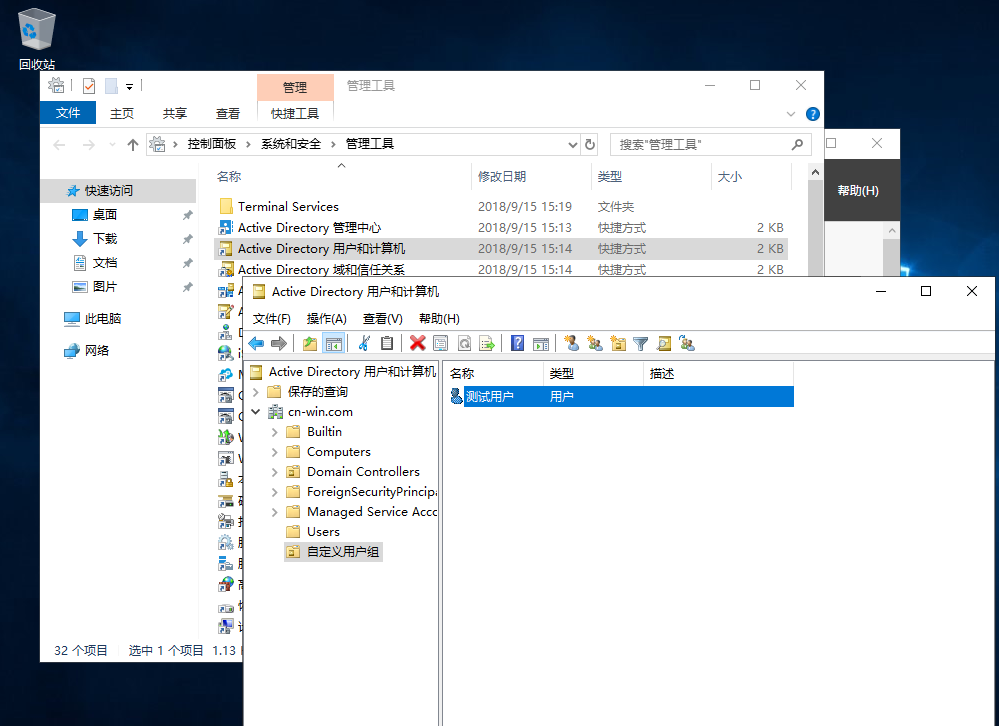Click the 管理 contextual tab header
This screenshot has width=999, height=726.
tap(295, 87)
